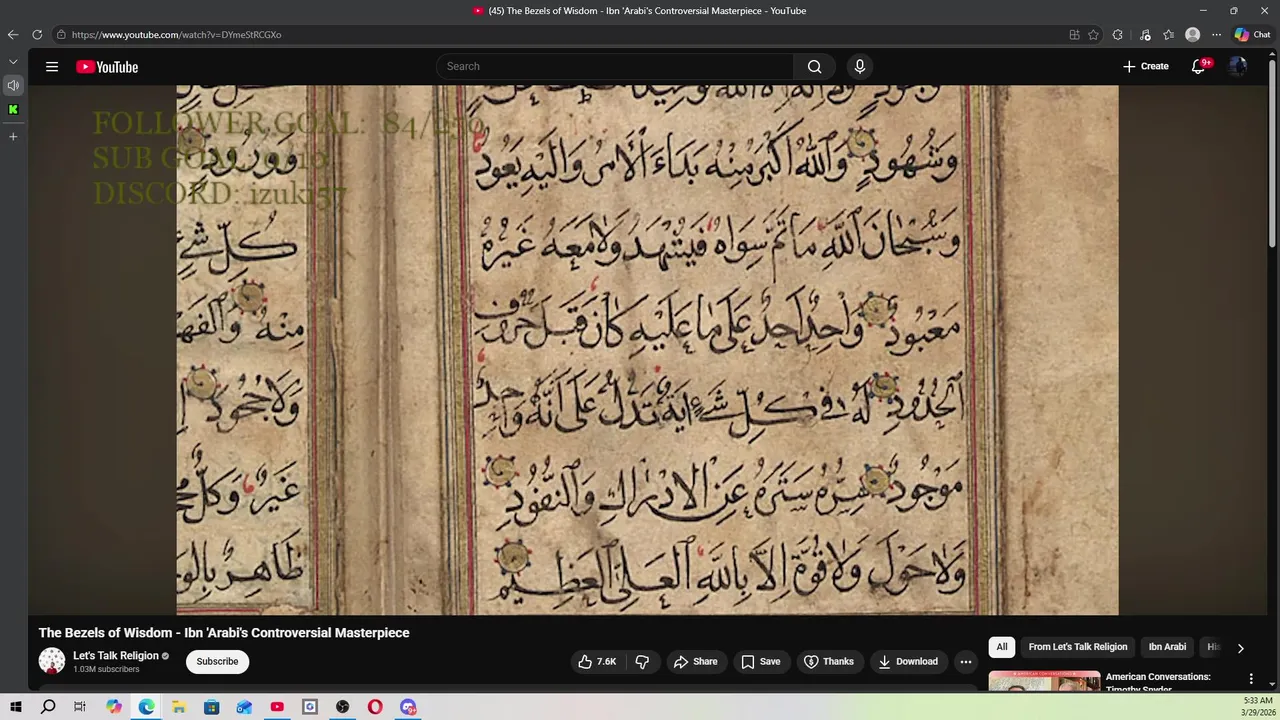
Task: Launch Copilot from the taskbar
Action: tap(114, 707)
